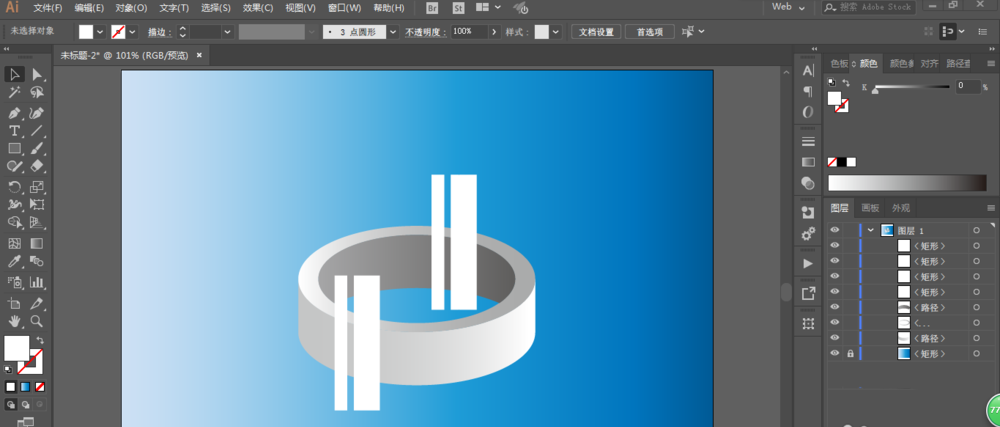Switch to the 外观 panel tab
The width and height of the screenshot is (1000, 427).
click(x=901, y=208)
